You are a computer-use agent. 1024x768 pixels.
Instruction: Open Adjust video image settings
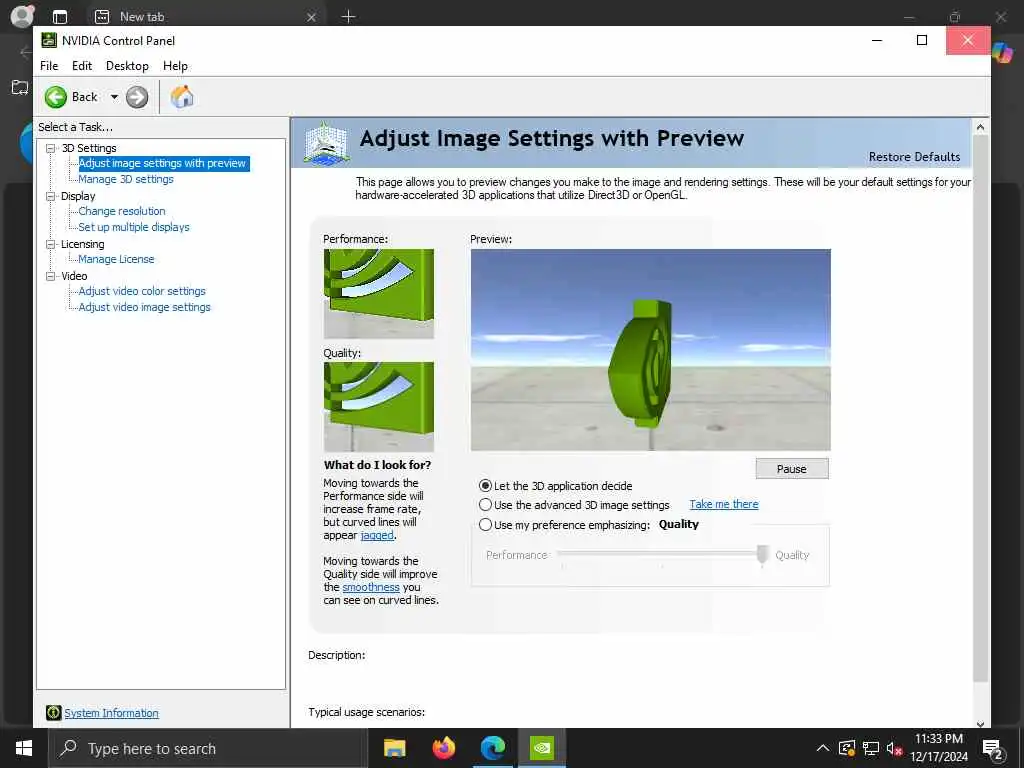pos(145,307)
